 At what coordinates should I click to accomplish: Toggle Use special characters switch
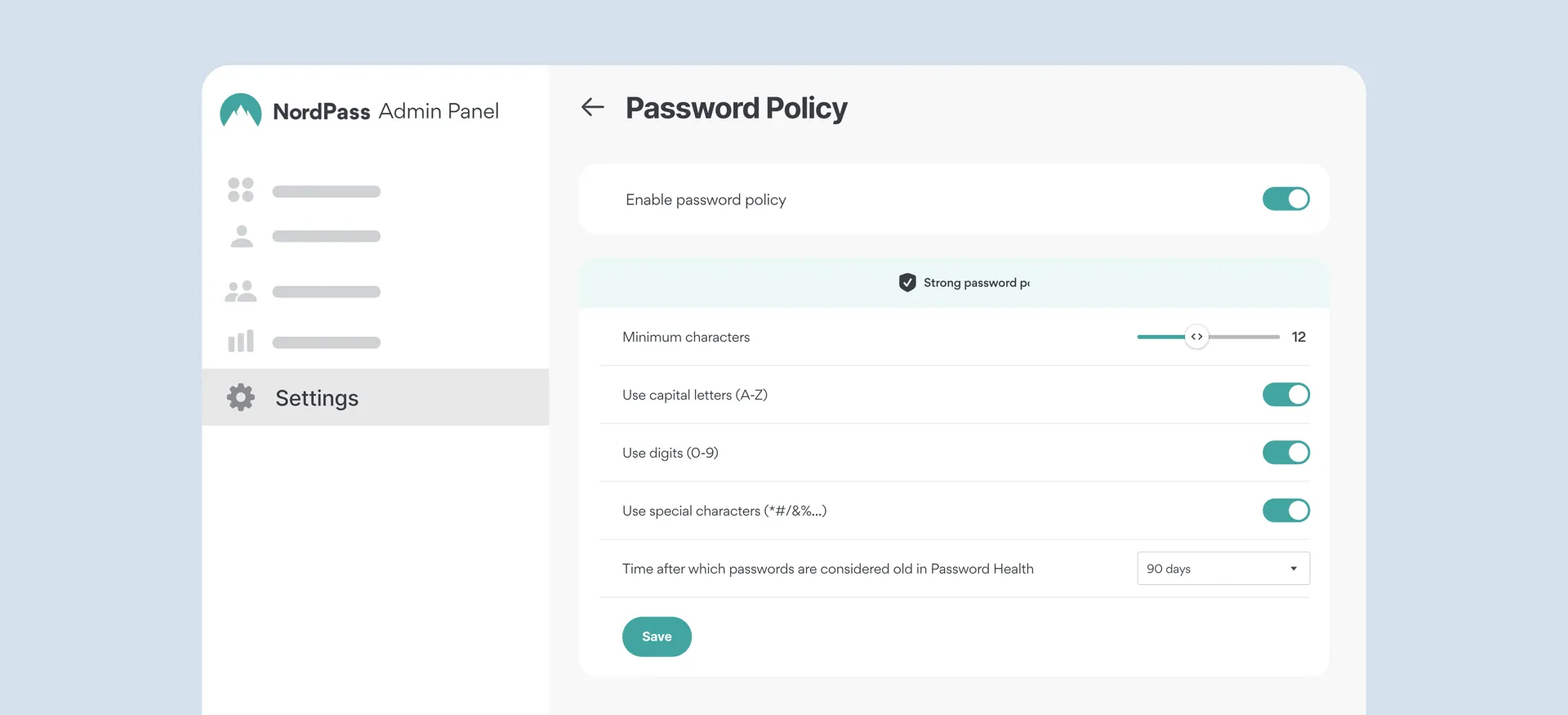coord(1285,511)
